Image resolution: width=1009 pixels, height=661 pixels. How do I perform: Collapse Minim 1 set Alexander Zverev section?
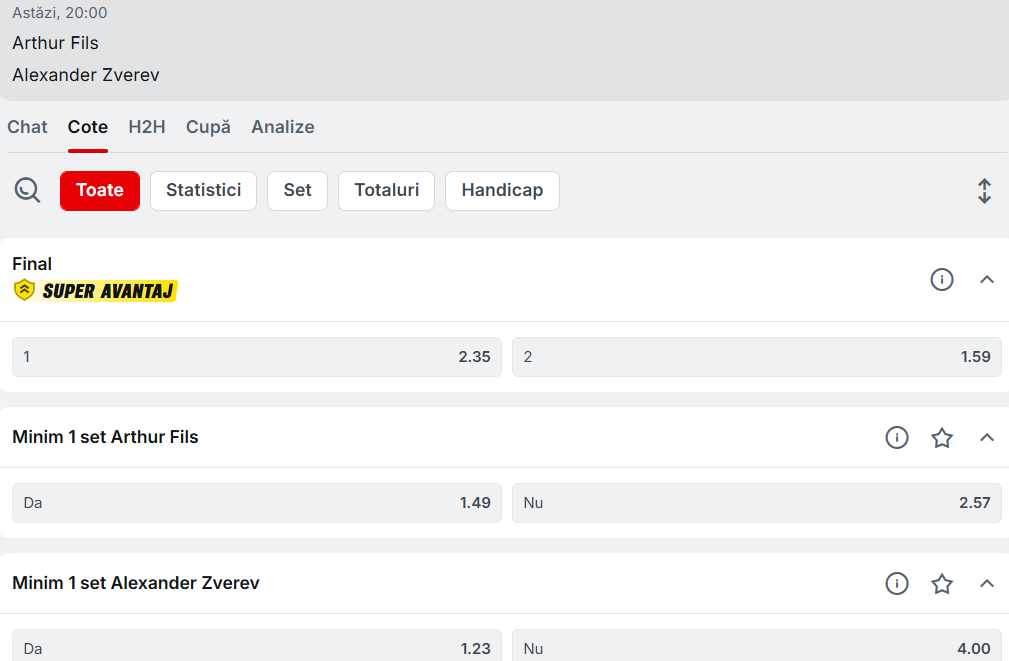point(987,583)
